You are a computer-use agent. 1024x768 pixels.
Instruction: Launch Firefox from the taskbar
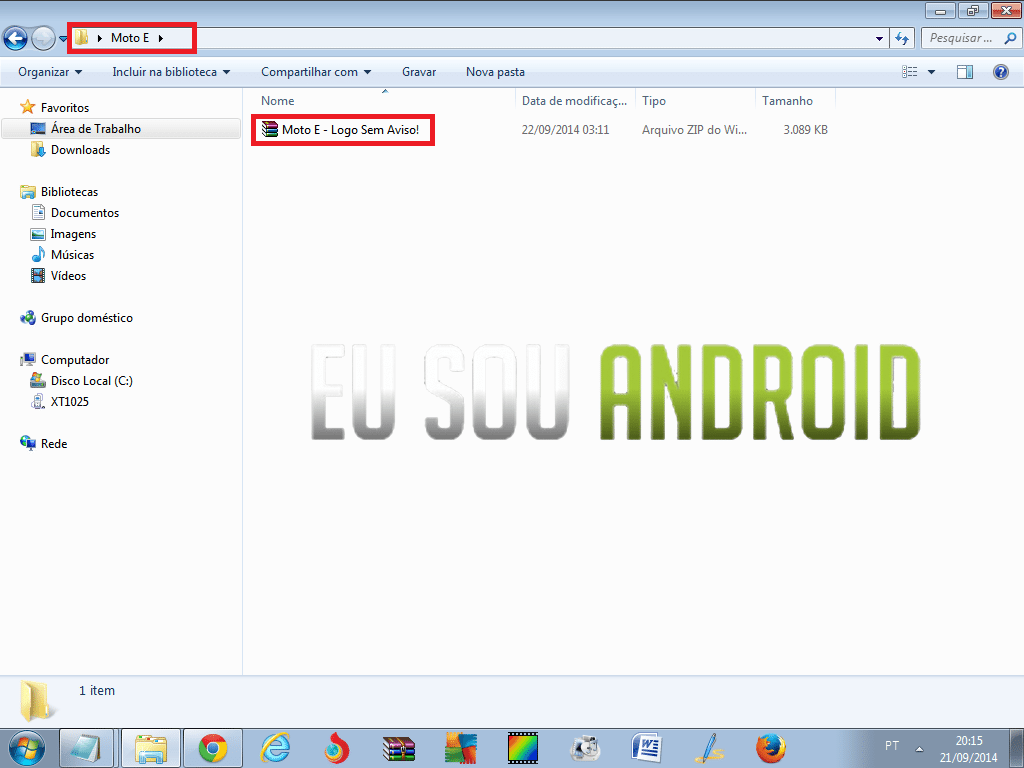[770, 747]
